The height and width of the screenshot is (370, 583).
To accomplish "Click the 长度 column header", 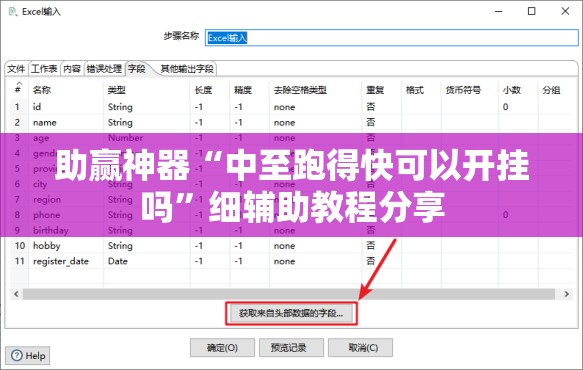I will tap(203, 90).
